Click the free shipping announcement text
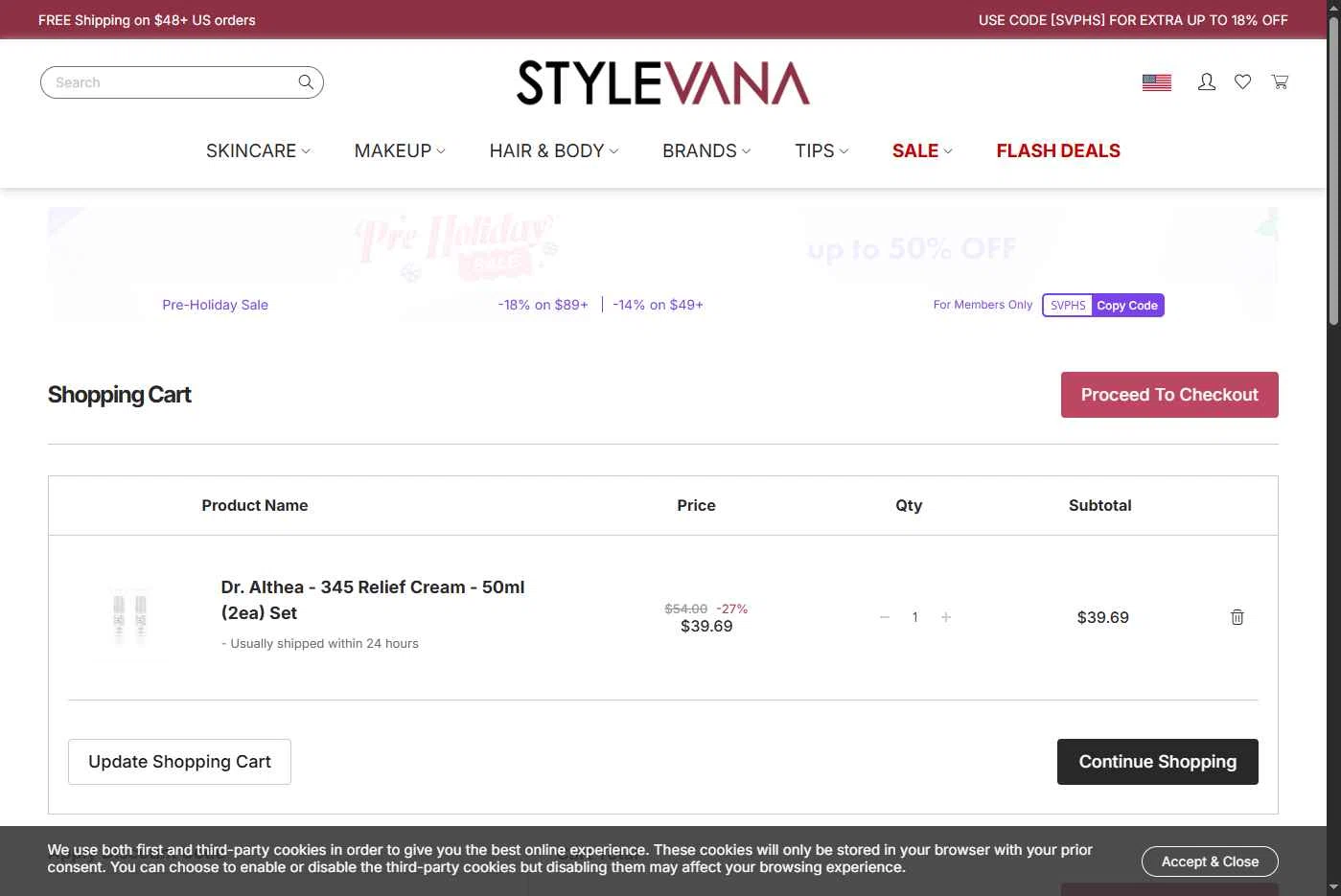The width and height of the screenshot is (1341, 896). point(147,20)
